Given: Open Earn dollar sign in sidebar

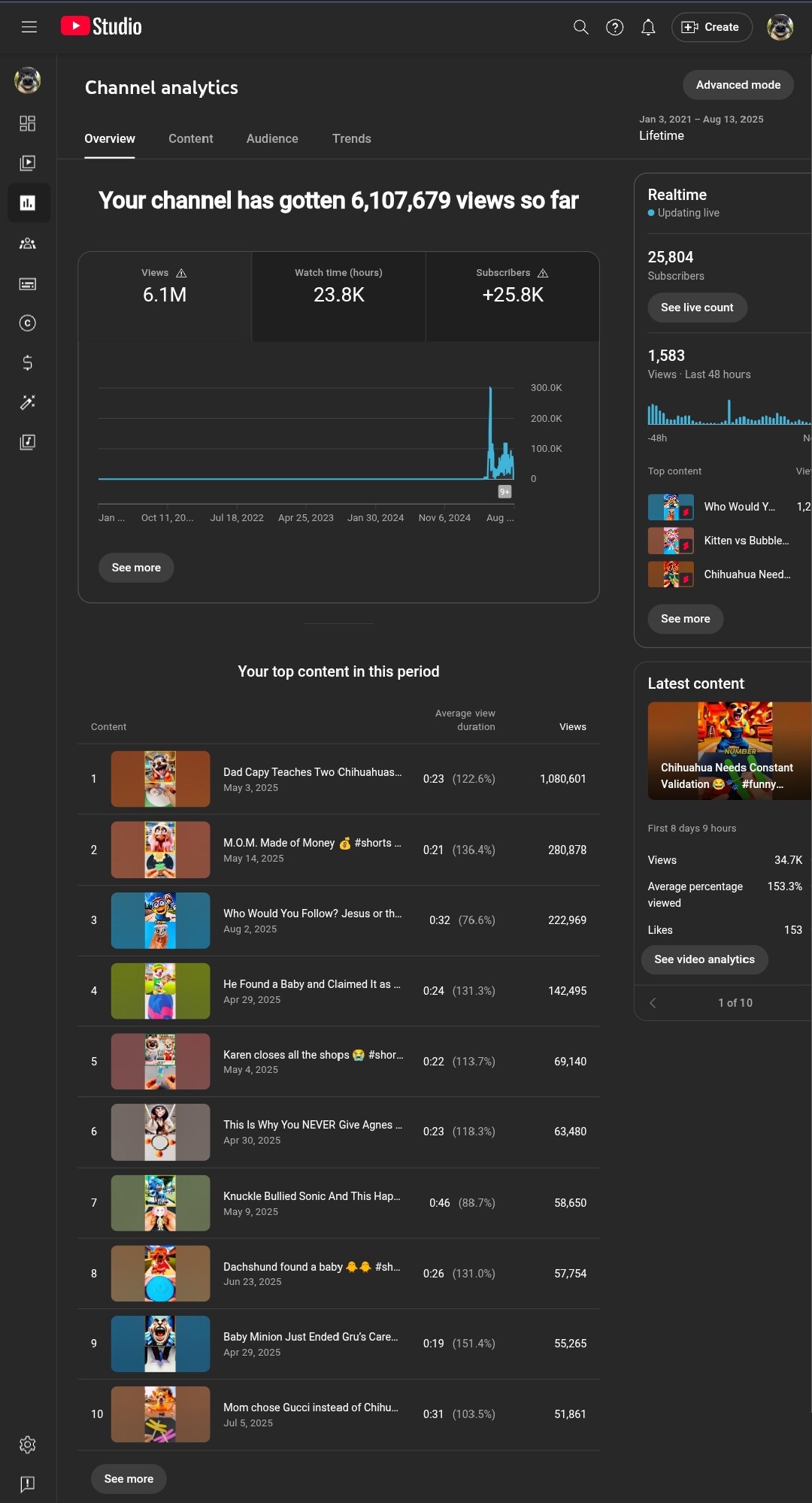Looking at the screenshot, I should click(28, 363).
